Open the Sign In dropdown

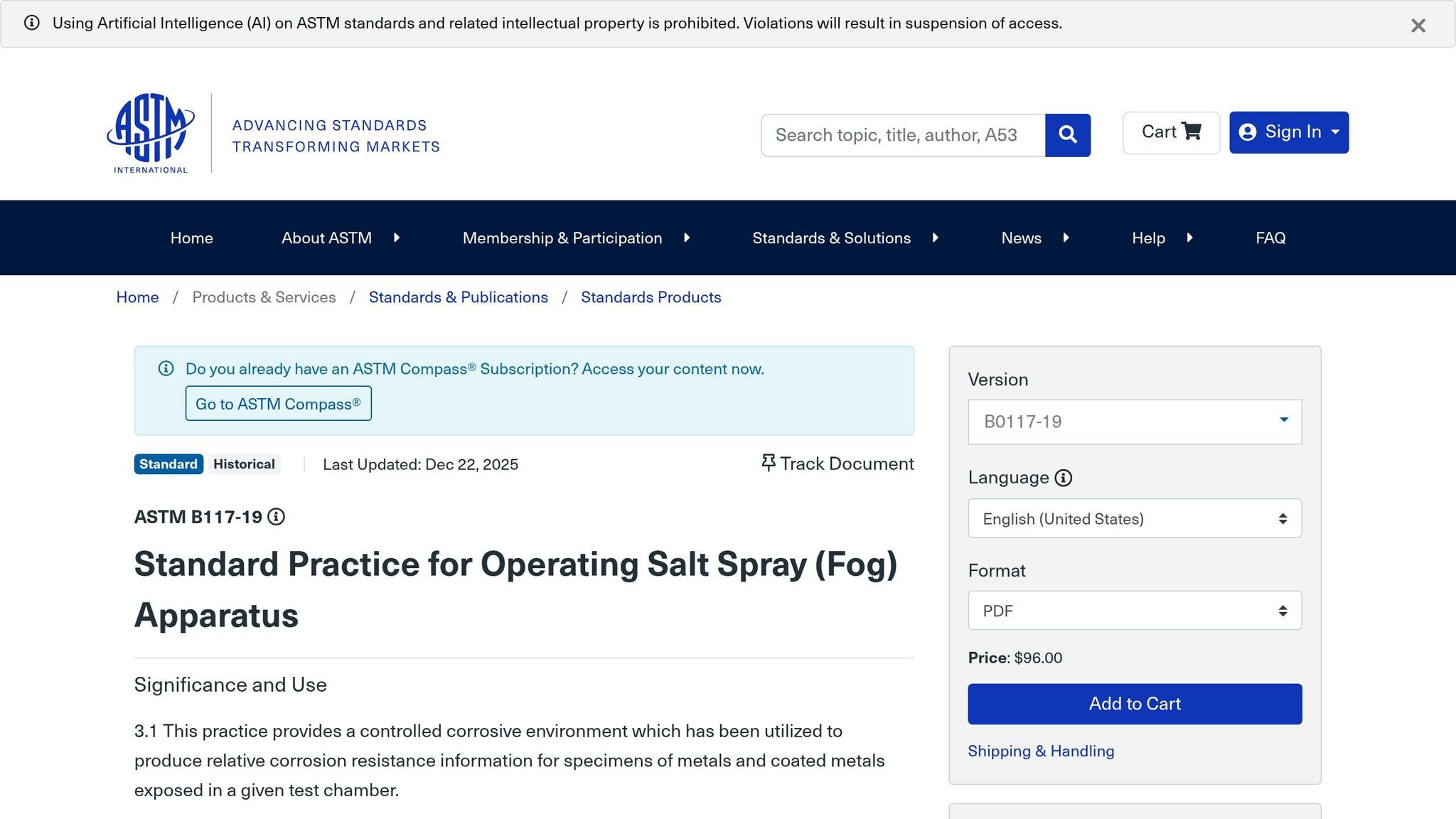[x=1288, y=132]
